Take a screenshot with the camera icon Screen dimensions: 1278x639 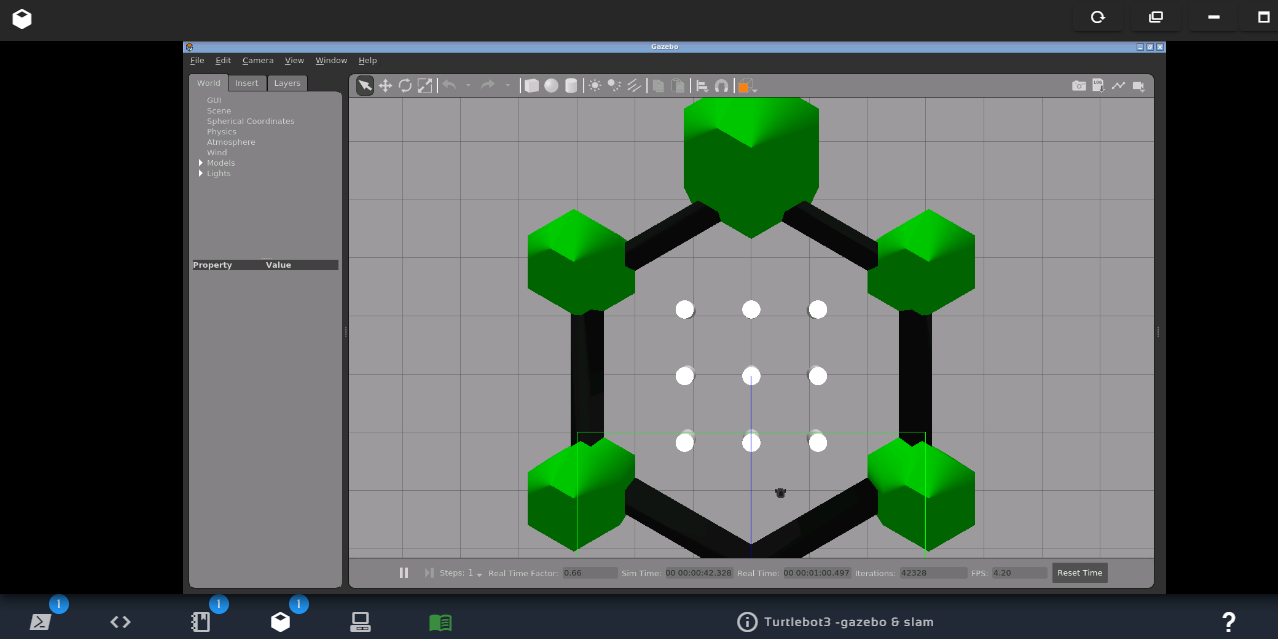pyautogui.click(x=1079, y=86)
